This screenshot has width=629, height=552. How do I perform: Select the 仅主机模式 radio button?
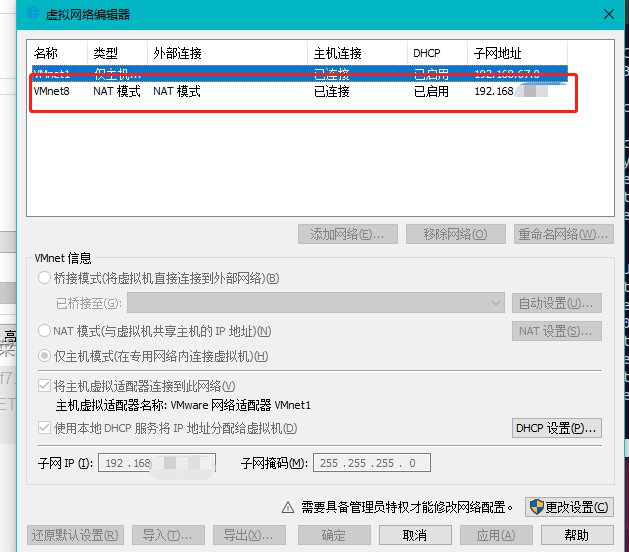point(44,356)
